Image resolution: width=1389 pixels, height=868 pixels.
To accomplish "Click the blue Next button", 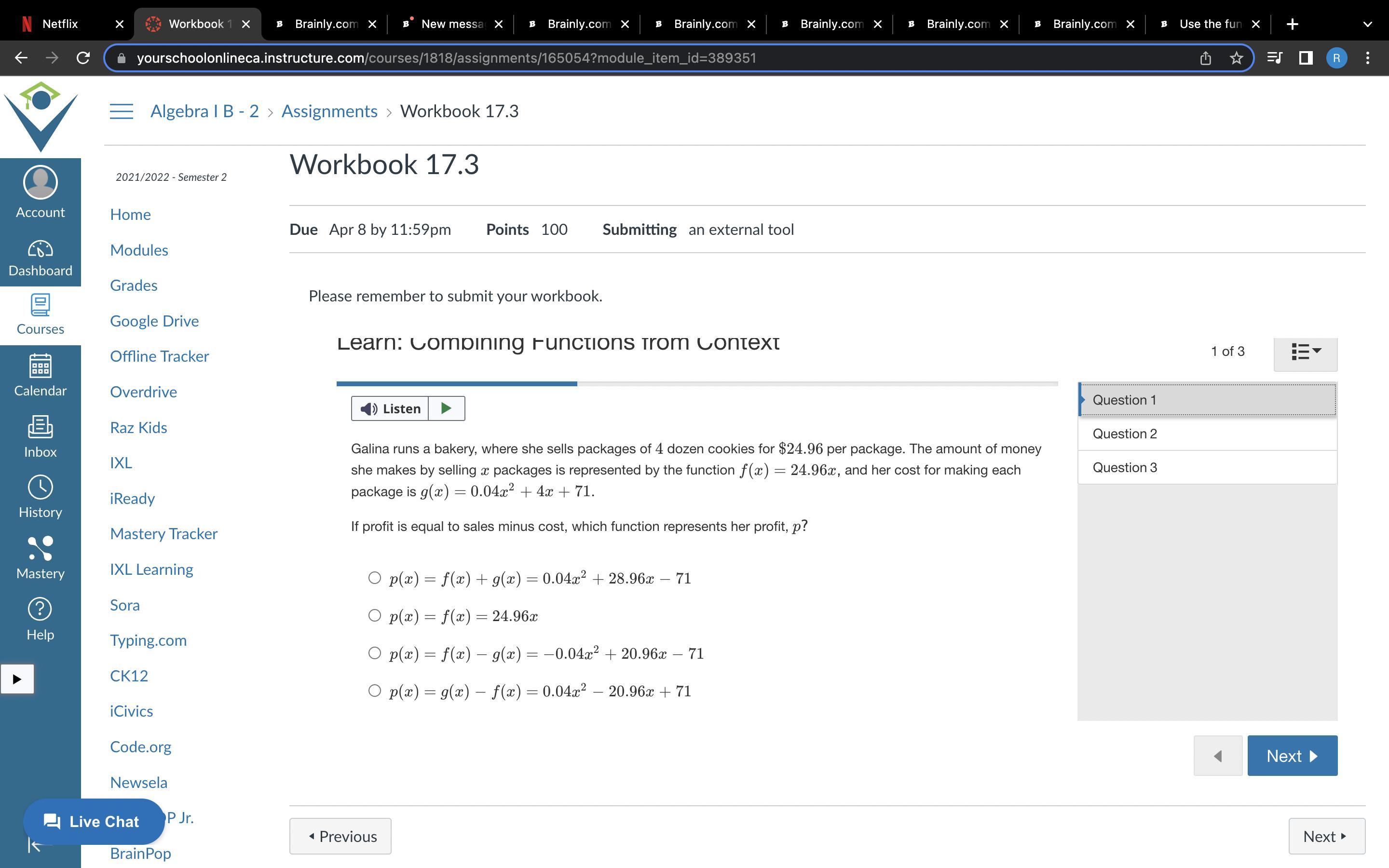I will [x=1292, y=756].
